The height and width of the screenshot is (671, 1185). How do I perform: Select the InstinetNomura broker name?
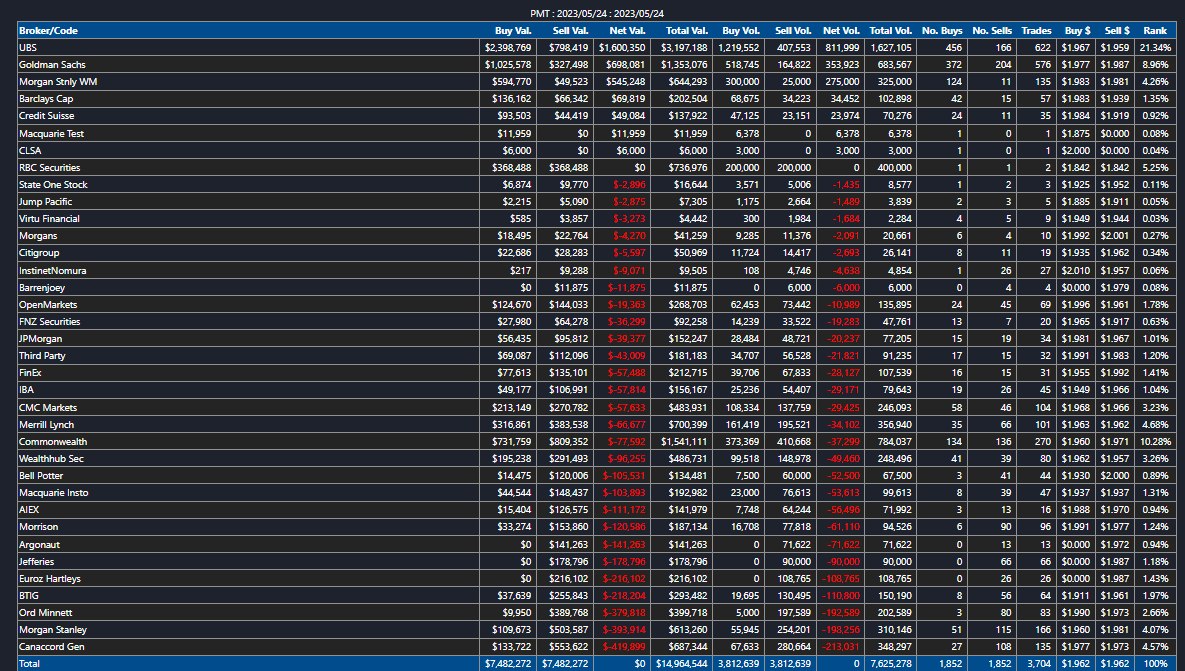[x=53, y=271]
